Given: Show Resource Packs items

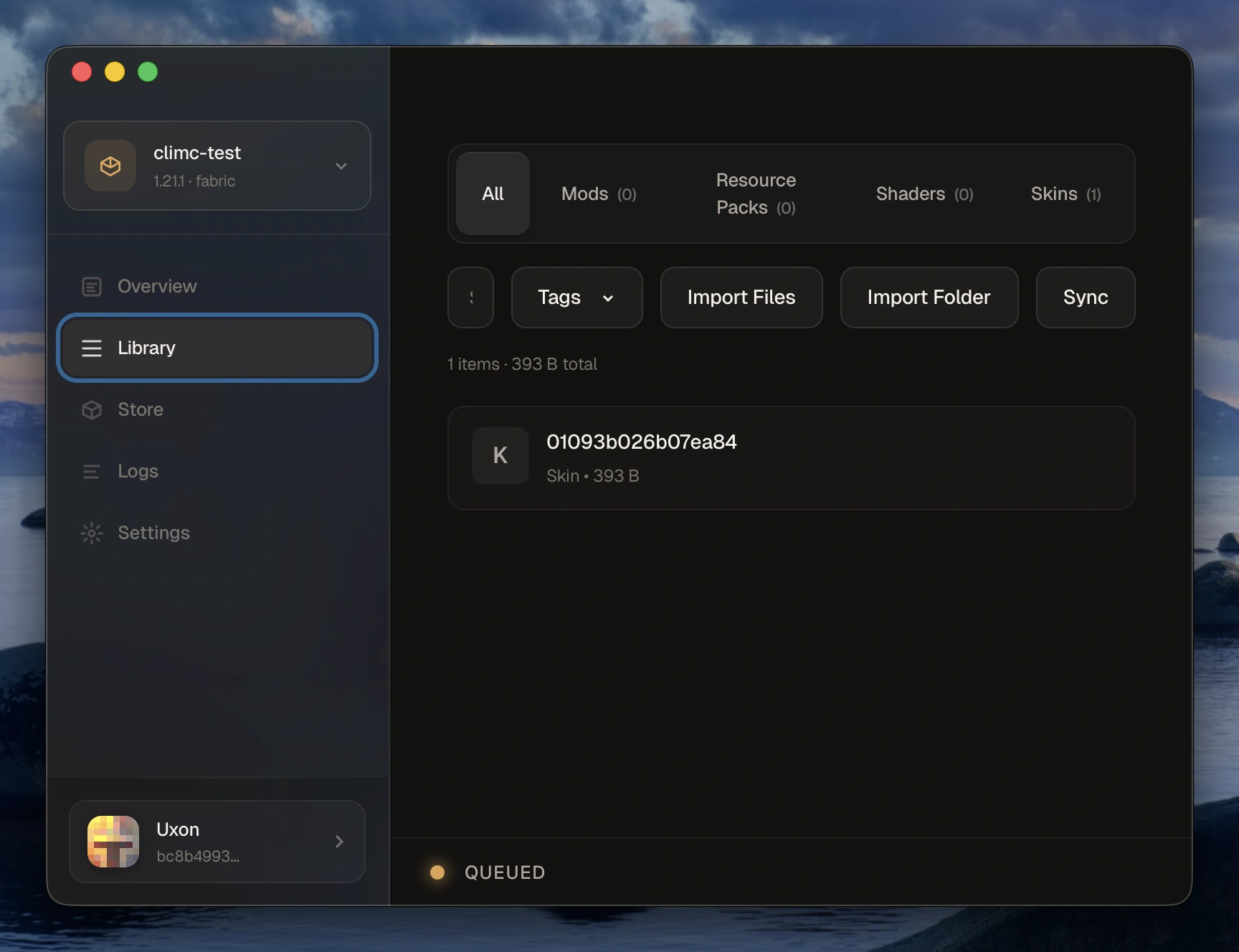Looking at the screenshot, I should tap(755, 194).
